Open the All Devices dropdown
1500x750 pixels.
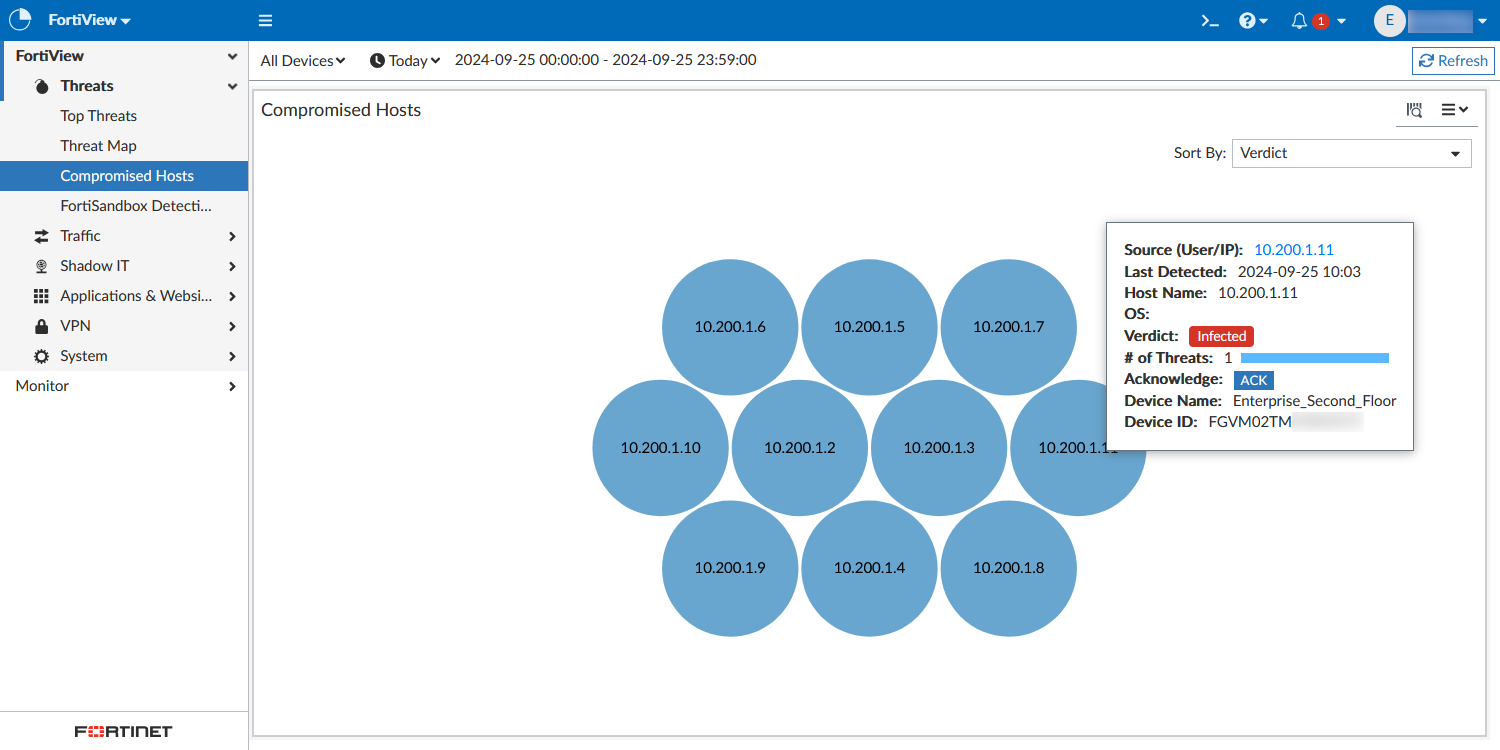pos(303,61)
